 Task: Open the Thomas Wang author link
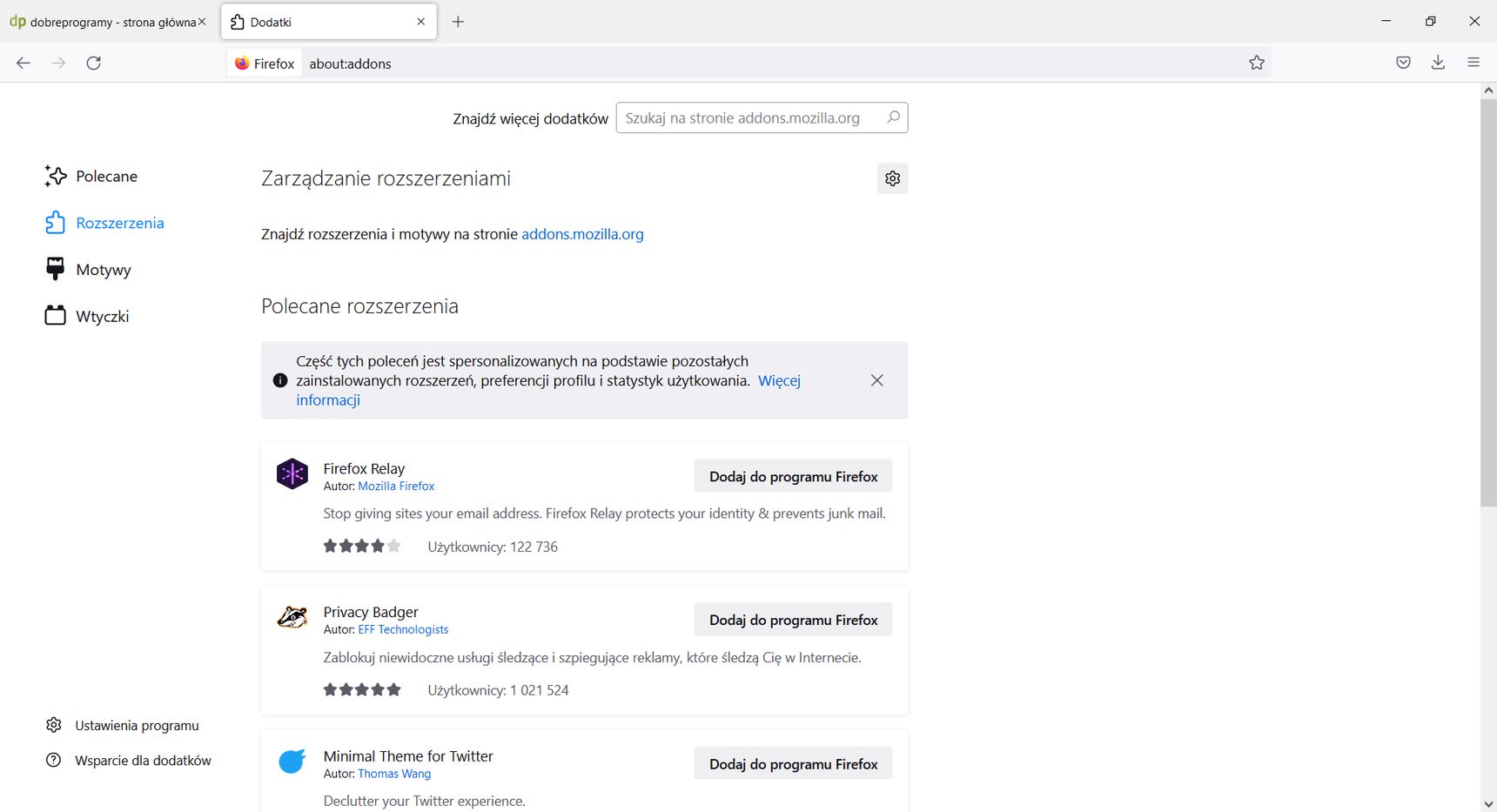[x=394, y=774]
